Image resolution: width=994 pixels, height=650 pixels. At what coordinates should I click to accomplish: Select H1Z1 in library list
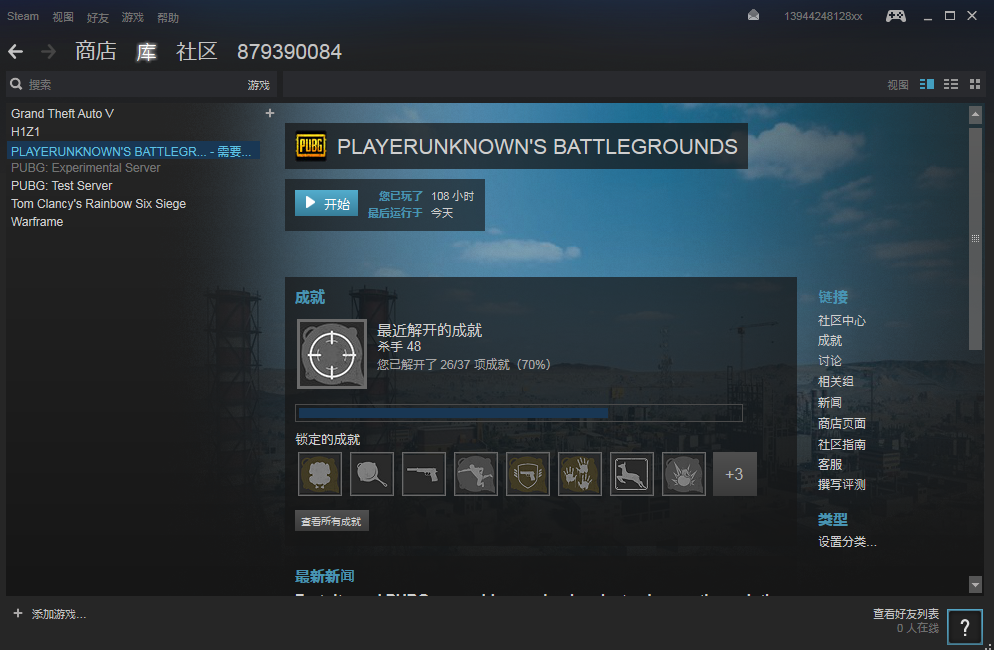[25, 131]
